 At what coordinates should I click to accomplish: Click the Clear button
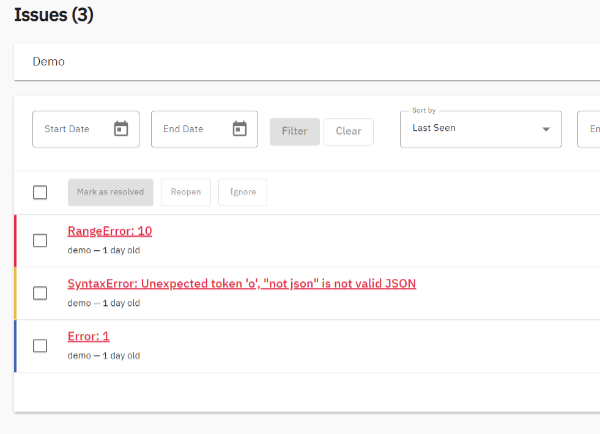click(x=348, y=132)
